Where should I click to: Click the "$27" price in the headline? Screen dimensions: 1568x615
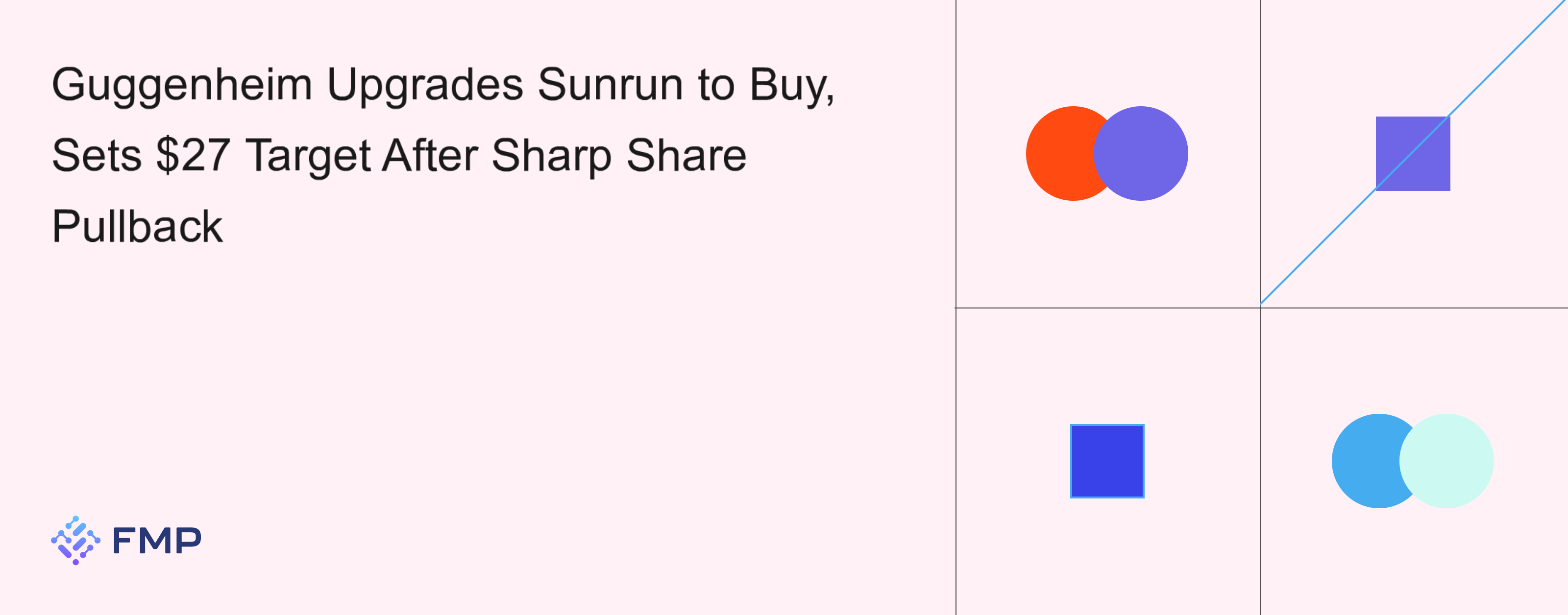click(193, 155)
